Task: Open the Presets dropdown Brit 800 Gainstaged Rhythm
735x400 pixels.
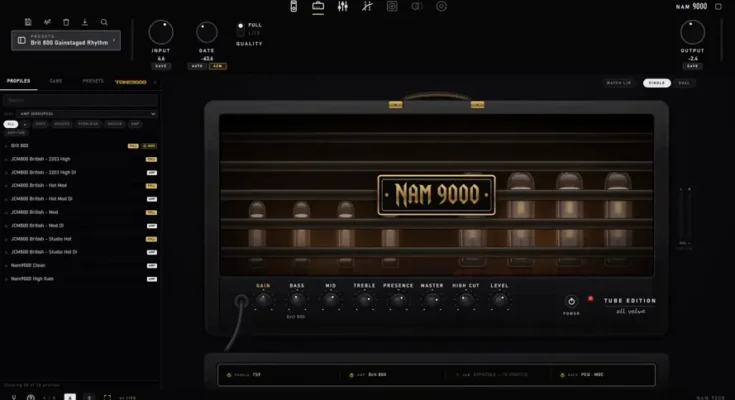Action: [x=66, y=40]
